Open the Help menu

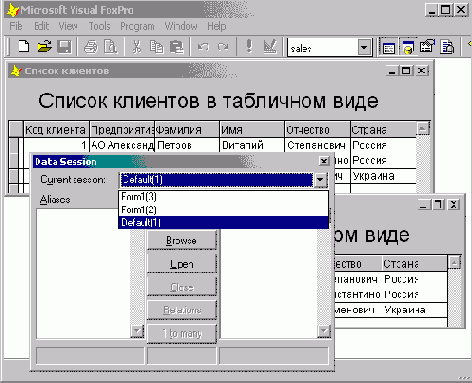coord(217,26)
